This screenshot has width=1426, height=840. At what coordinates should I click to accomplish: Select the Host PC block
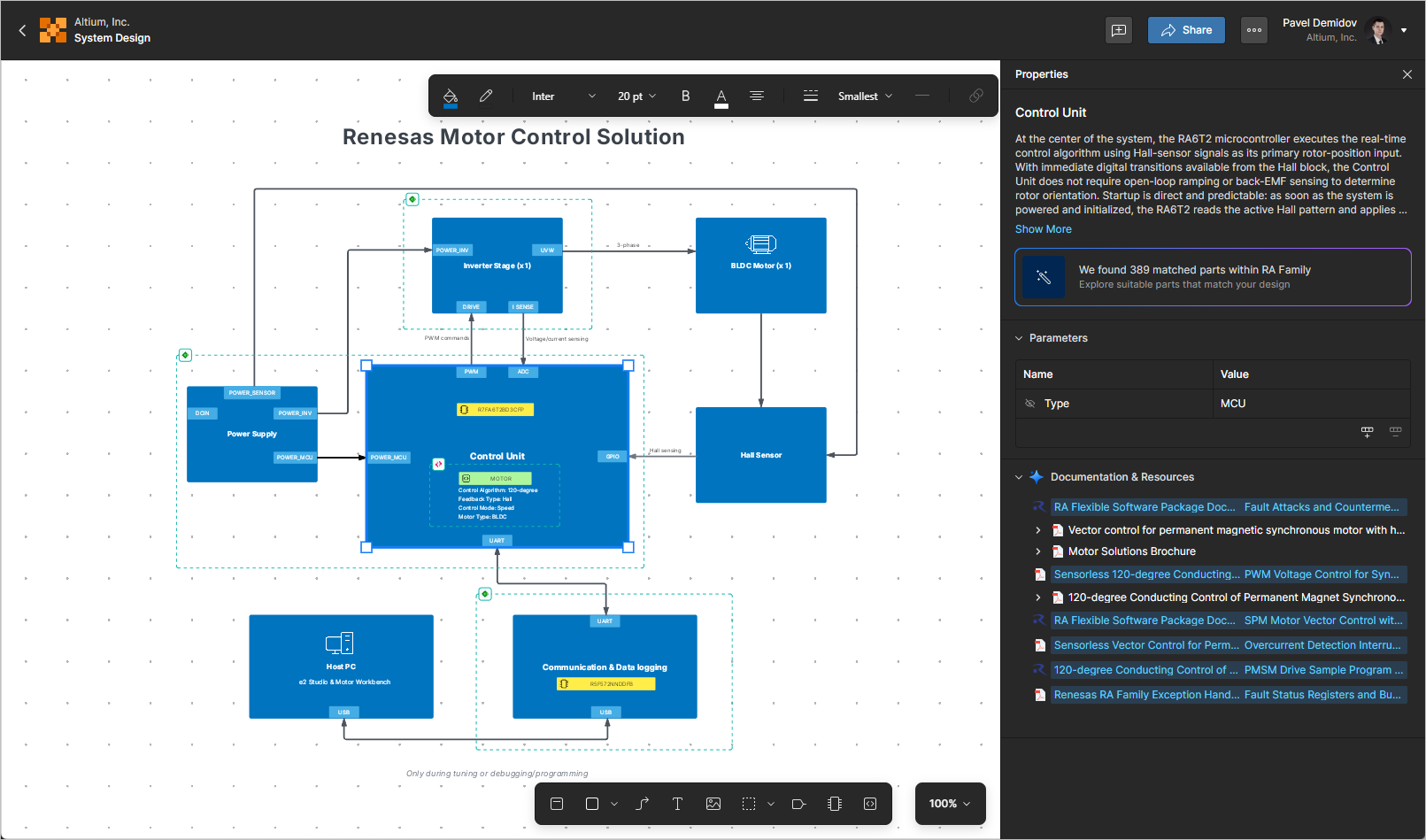tap(342, 667)
